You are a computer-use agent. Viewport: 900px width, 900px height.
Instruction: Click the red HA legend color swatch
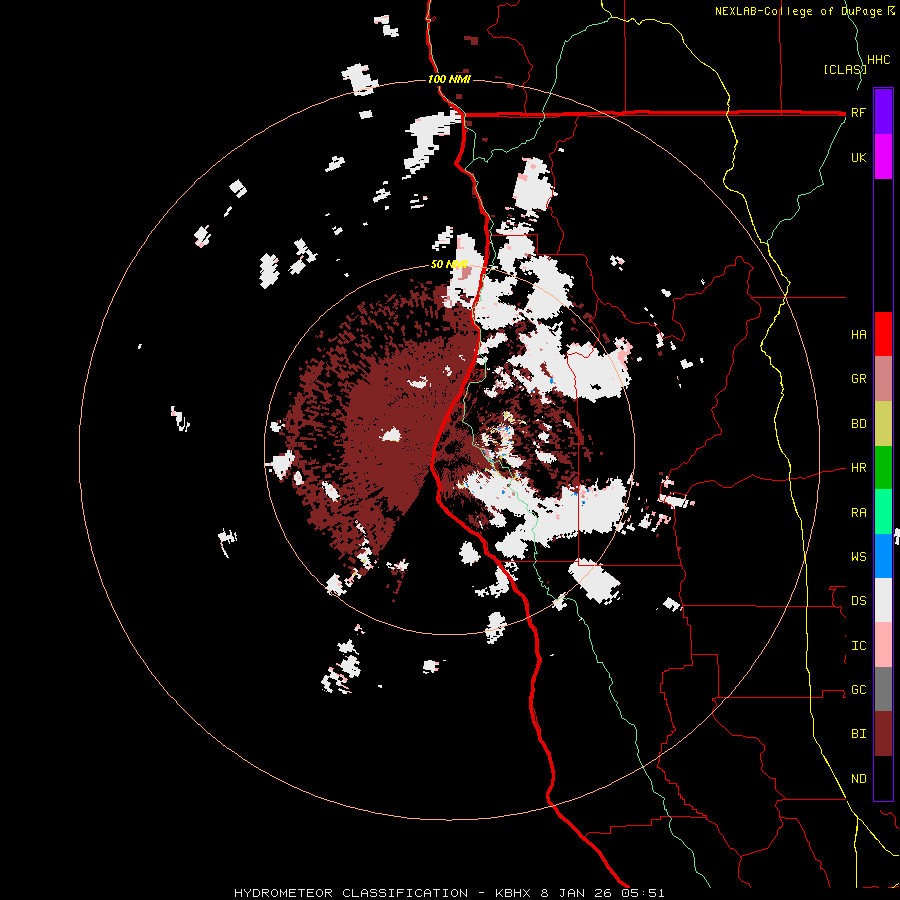[x=883, y=334]
